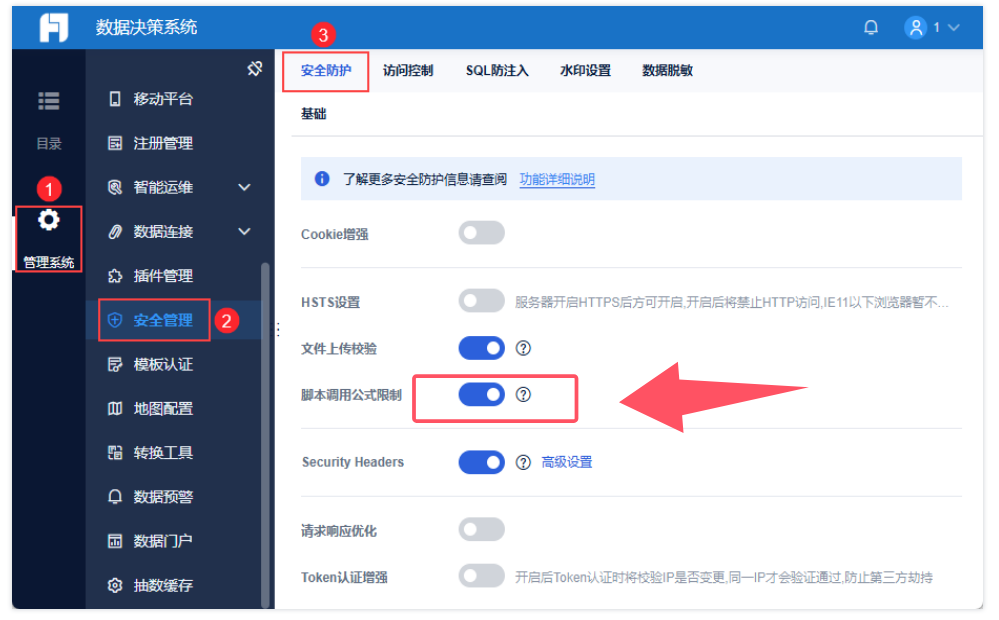This screenshot has width=999, height=620.
Task: Disable the 脚本调用公式限制 switch
Action: [481, 394]
